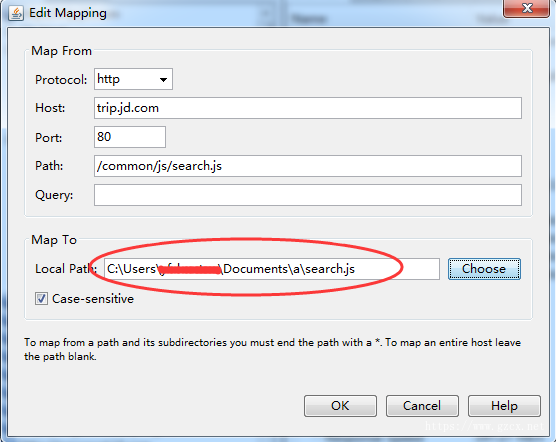The height and width of the screenshot is (442, 556).
Task: Click the Java icon in title bar
Action: (16, 13)
